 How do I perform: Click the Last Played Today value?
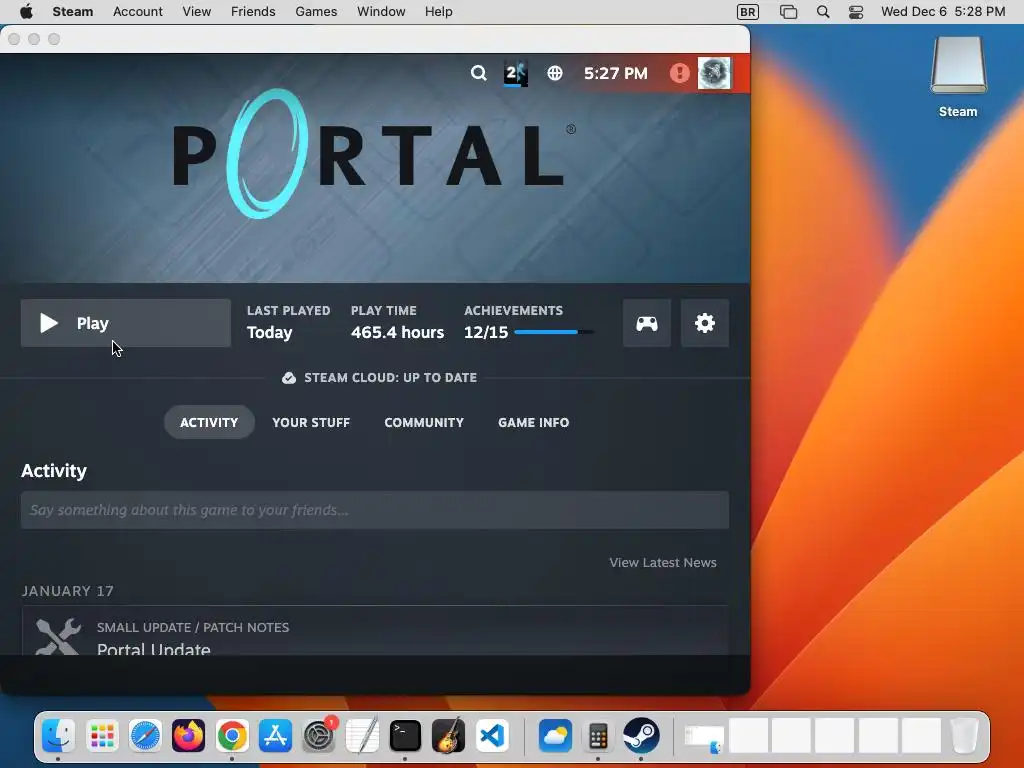coord(270,332)
